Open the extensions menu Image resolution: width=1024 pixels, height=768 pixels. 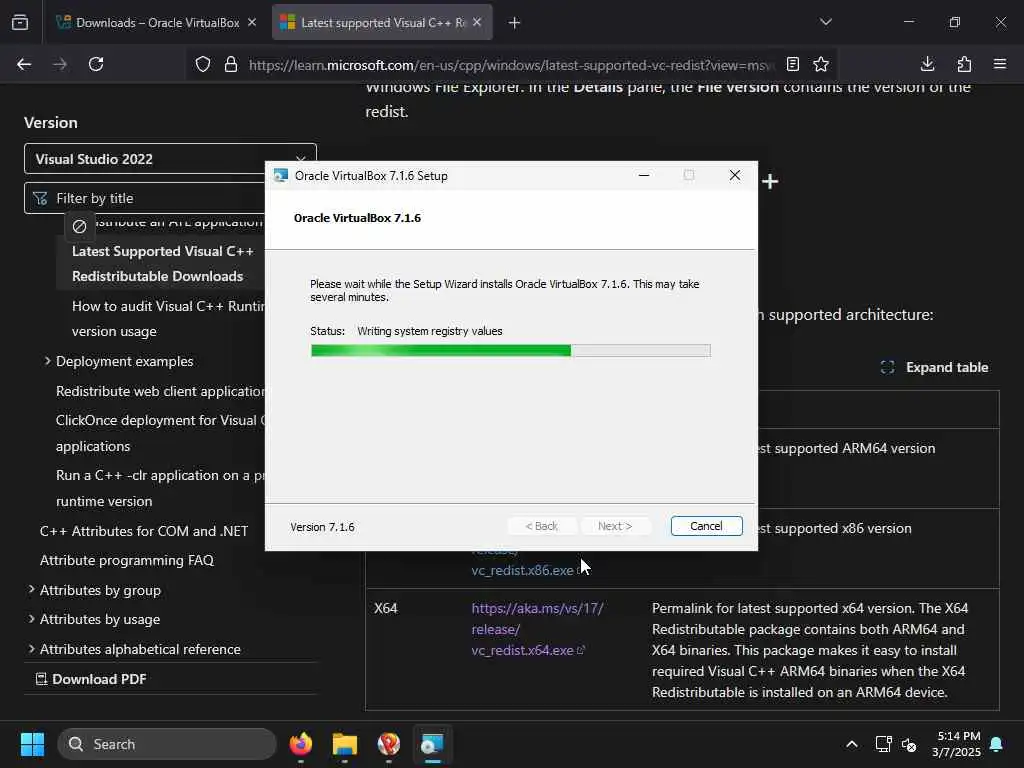pyautogui.click(x=964, y=64)
